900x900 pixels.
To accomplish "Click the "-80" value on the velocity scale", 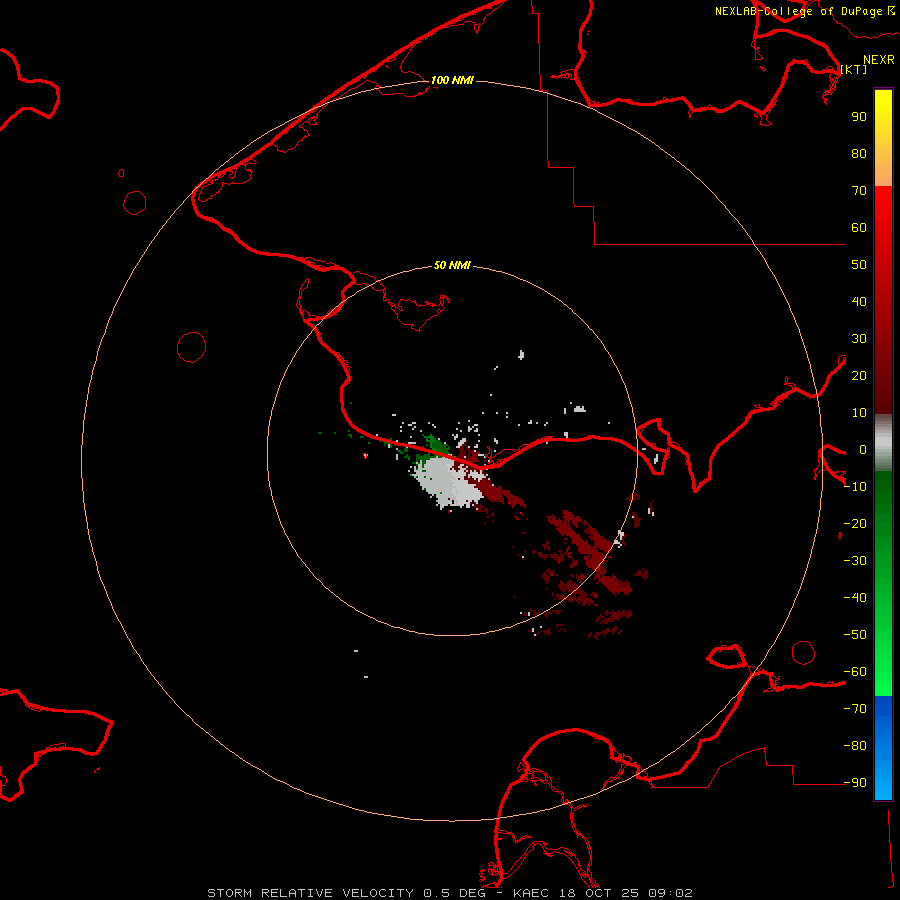I will [855, 746].
